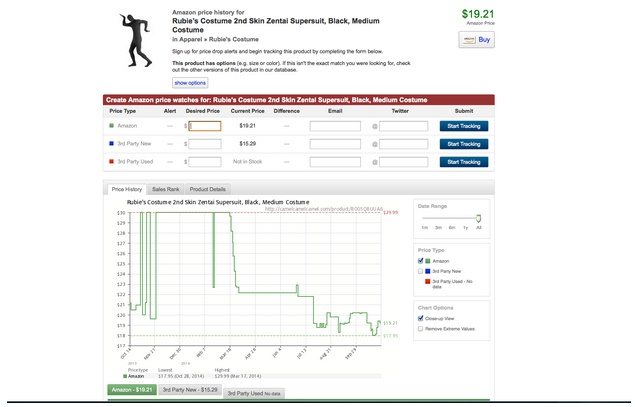Image resolution: width=635 pixels, height=407 pixels.
Task: Set date range to 1m
Action: [424, 228]
